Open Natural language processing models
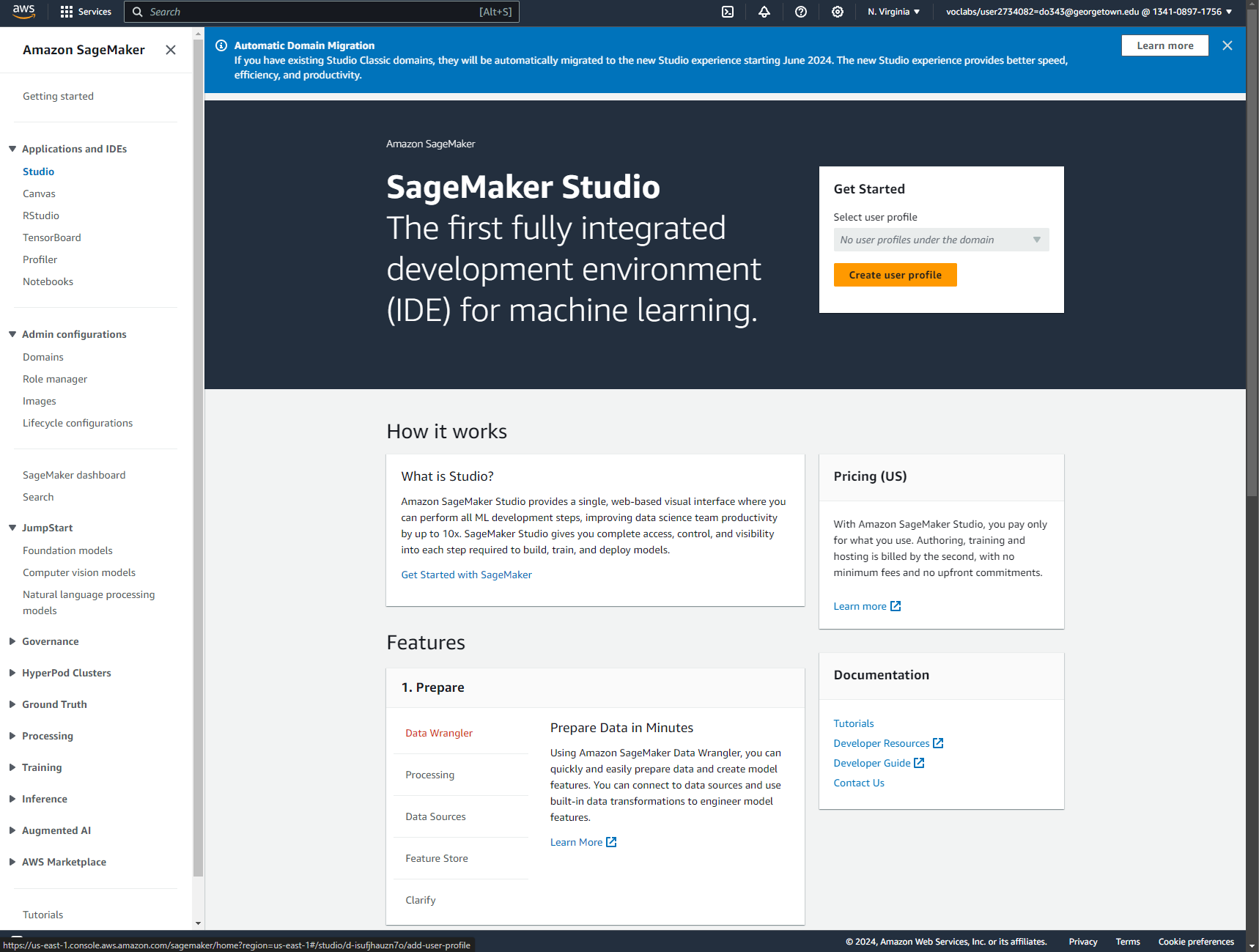The image size is (1259, 952). point(89,602)
